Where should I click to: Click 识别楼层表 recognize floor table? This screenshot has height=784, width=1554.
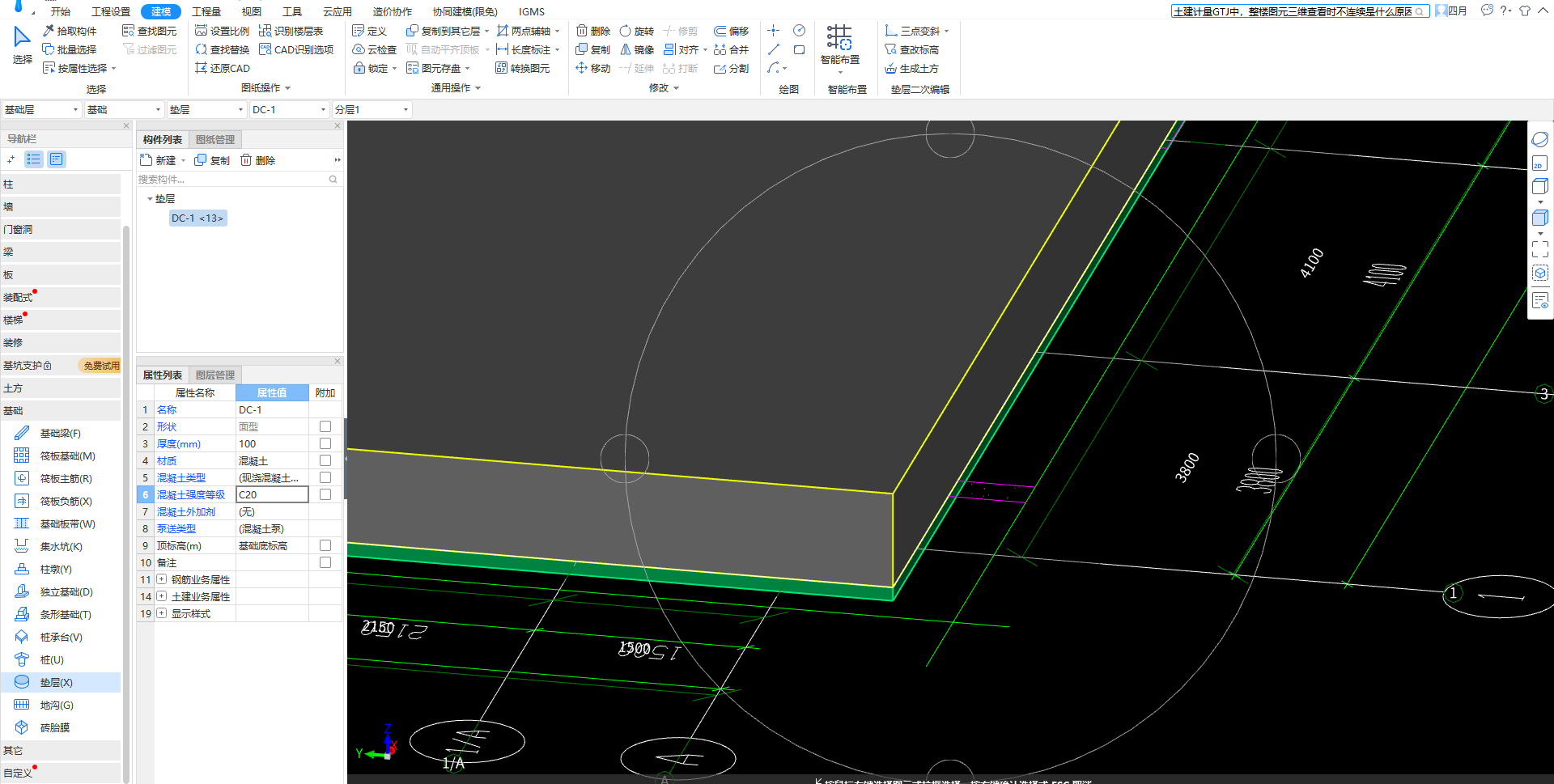(291, 31)
